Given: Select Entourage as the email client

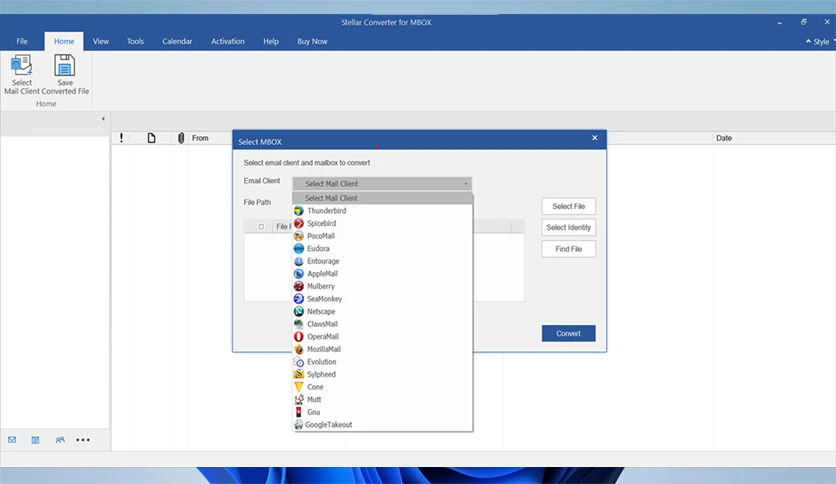Looking at the screenshot, I should (x=382, y=261).
